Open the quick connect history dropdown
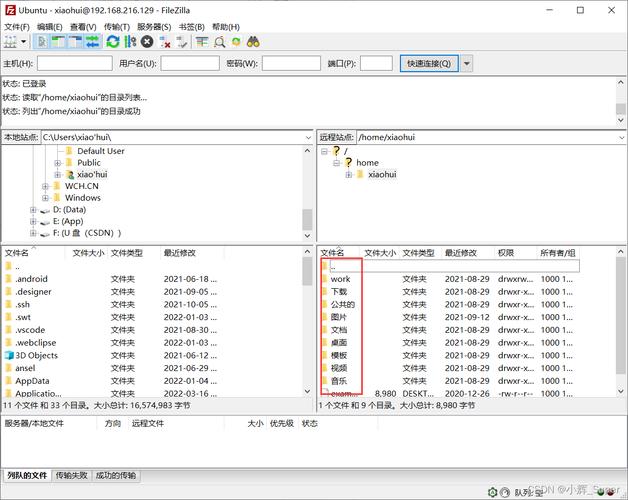 (x=467, y=63)
